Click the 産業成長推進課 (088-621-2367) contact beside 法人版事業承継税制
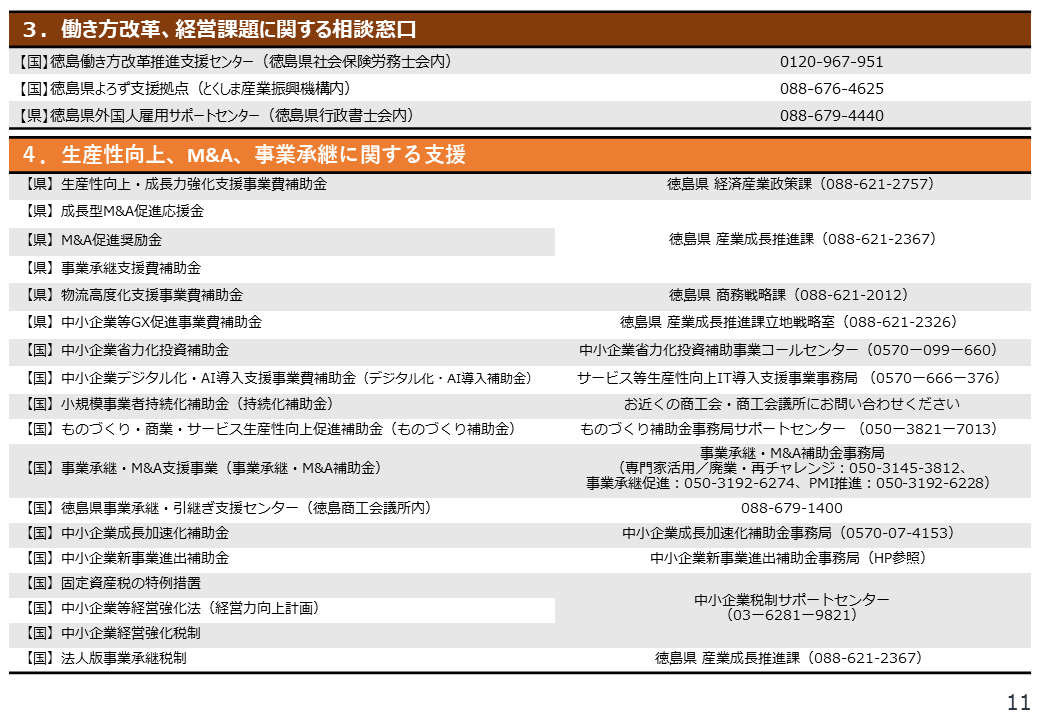This screenshot has width=1040, height=720. [x=789, y=658]
